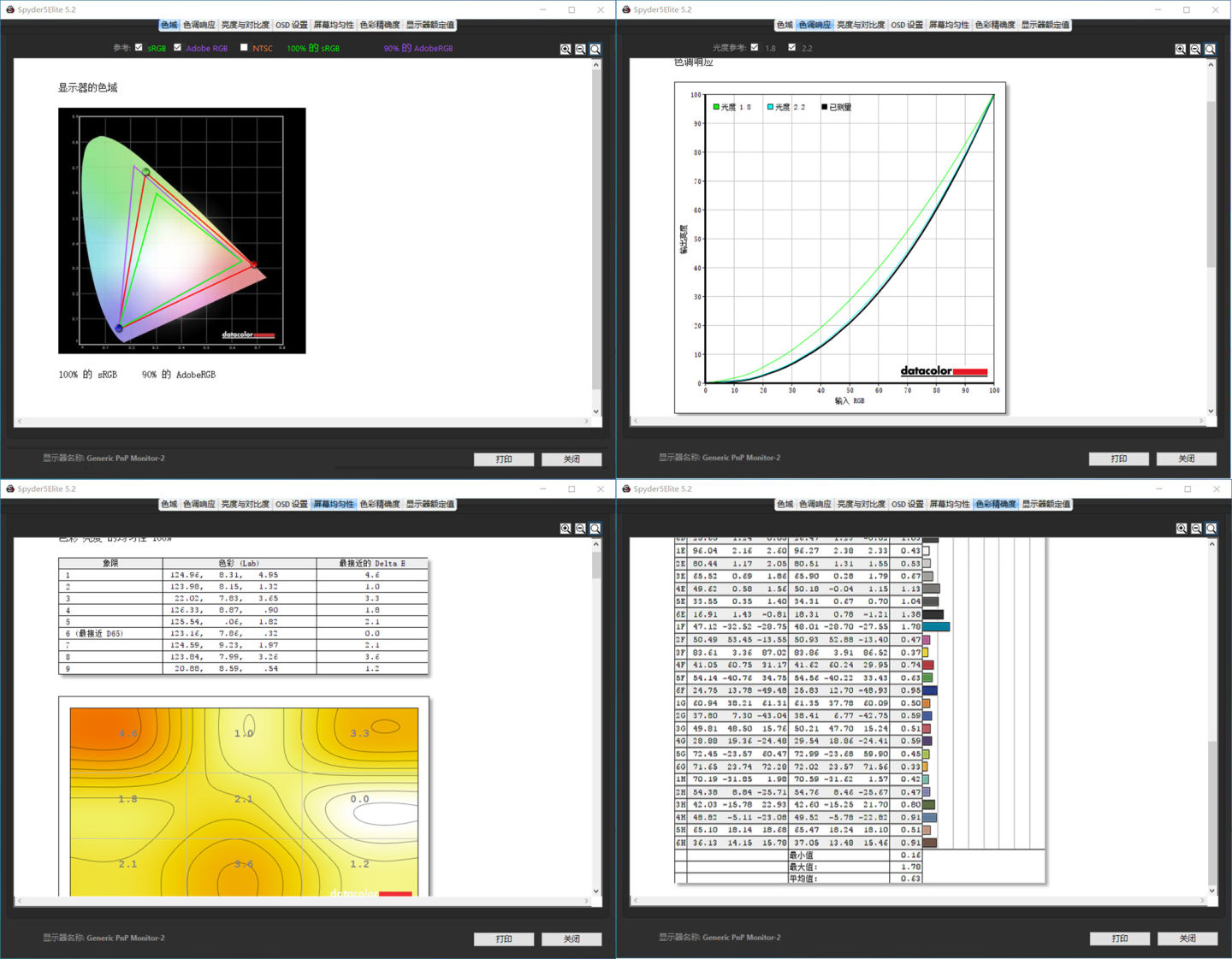Click the Spyder5Elite title icon in the color accuracy window

[626, 488]
